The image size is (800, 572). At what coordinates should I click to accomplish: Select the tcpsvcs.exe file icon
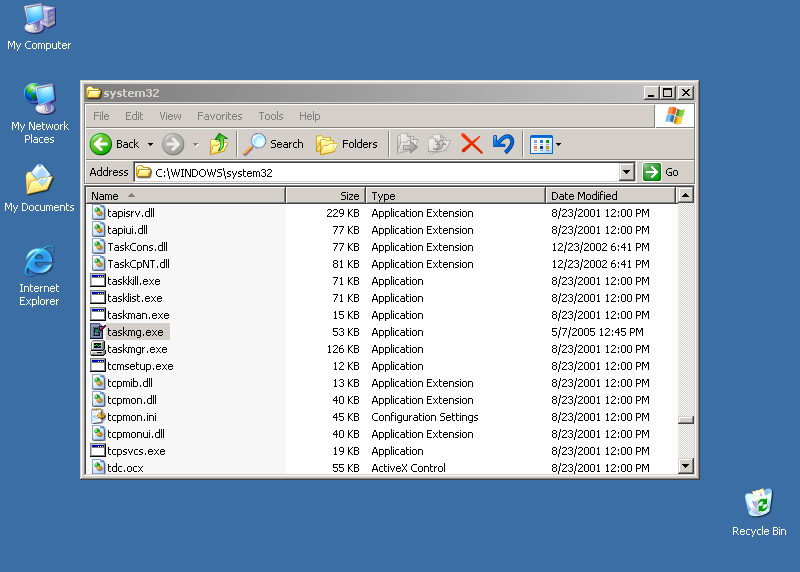[x=98, y=451]
